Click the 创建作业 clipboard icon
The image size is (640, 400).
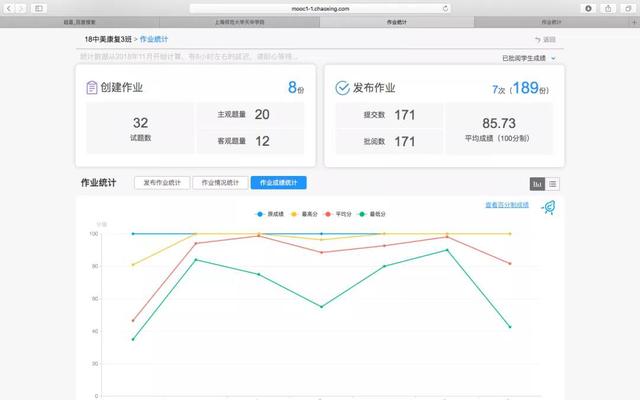(x=92, y=87)
